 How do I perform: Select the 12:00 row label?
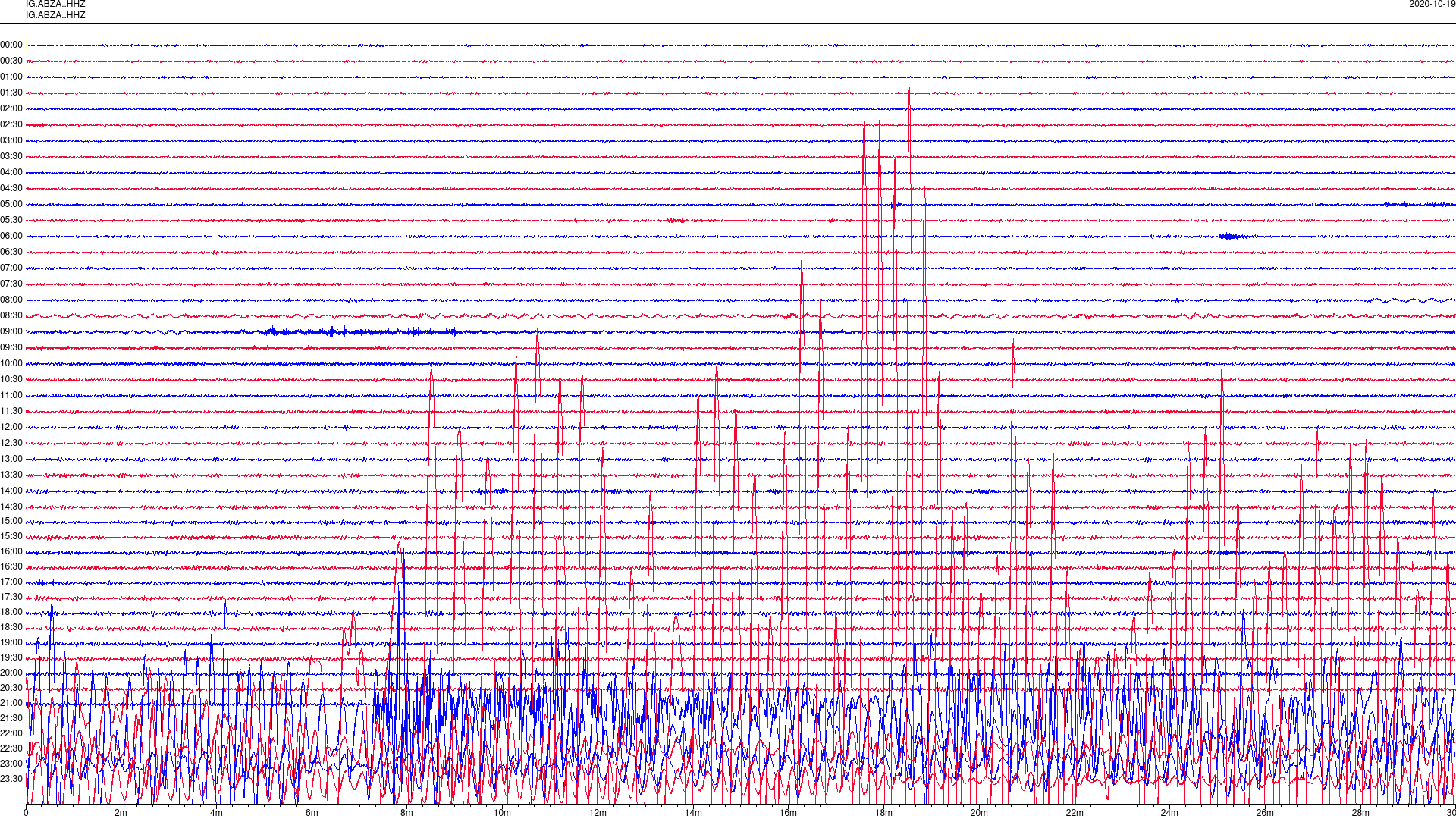tap(11, 428)
